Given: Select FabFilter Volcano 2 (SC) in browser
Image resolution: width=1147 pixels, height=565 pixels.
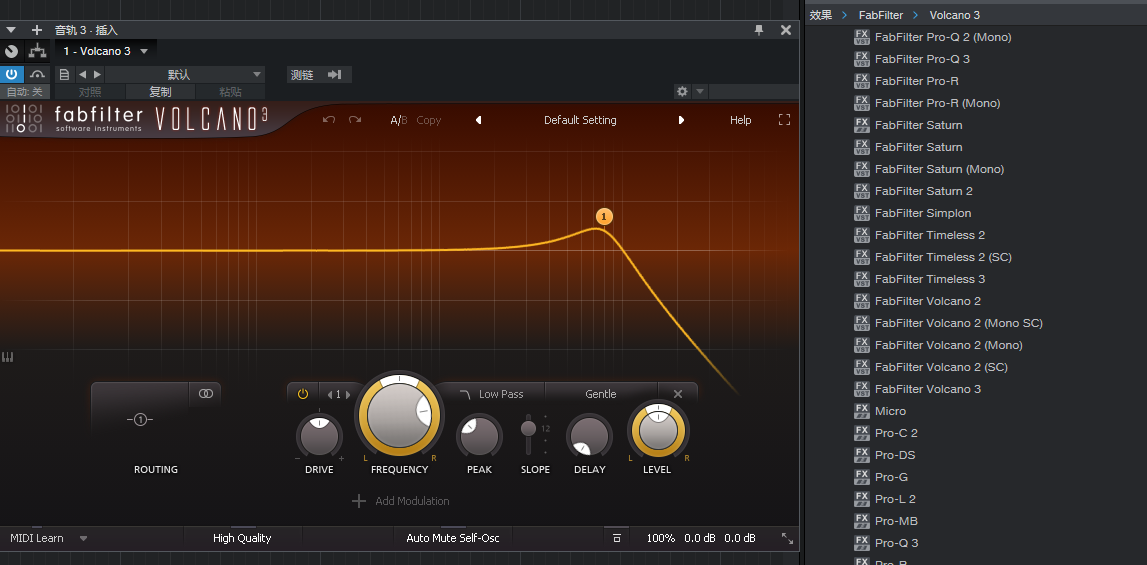Looking at the screenshot, I should pos(941,367).
